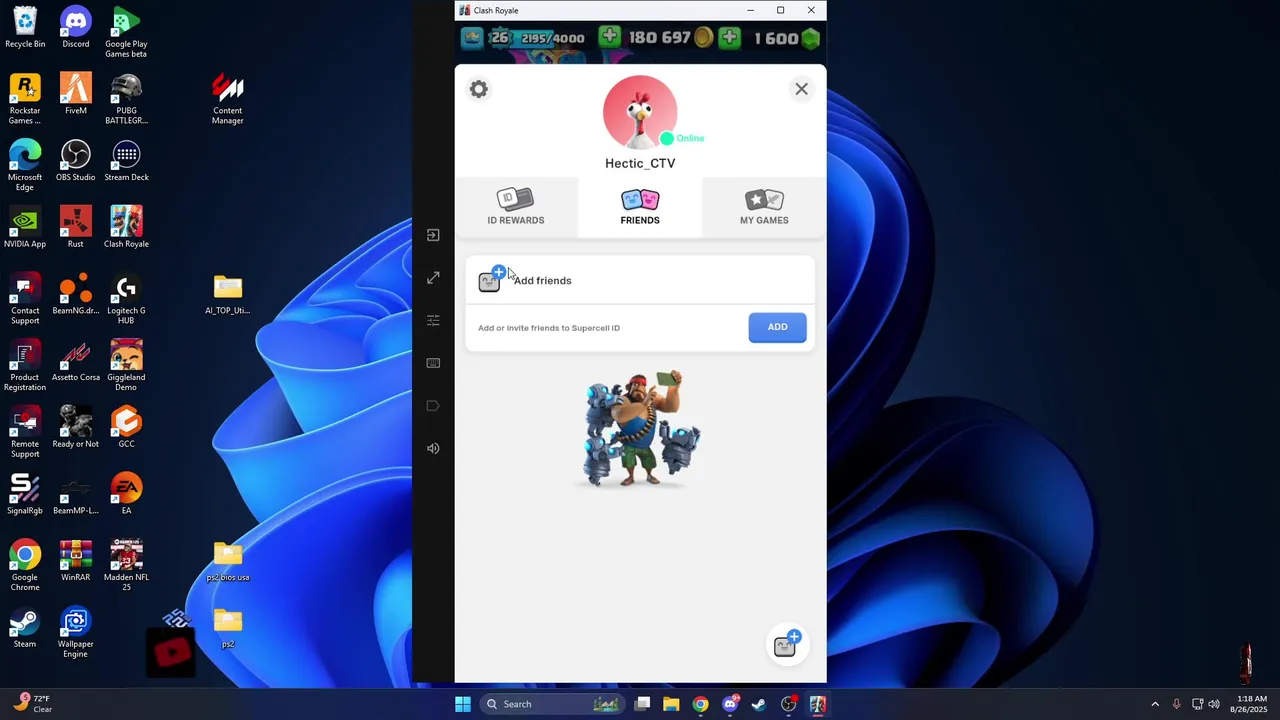Open Google Chrome desktop shortcut

[x=25, y=565]
